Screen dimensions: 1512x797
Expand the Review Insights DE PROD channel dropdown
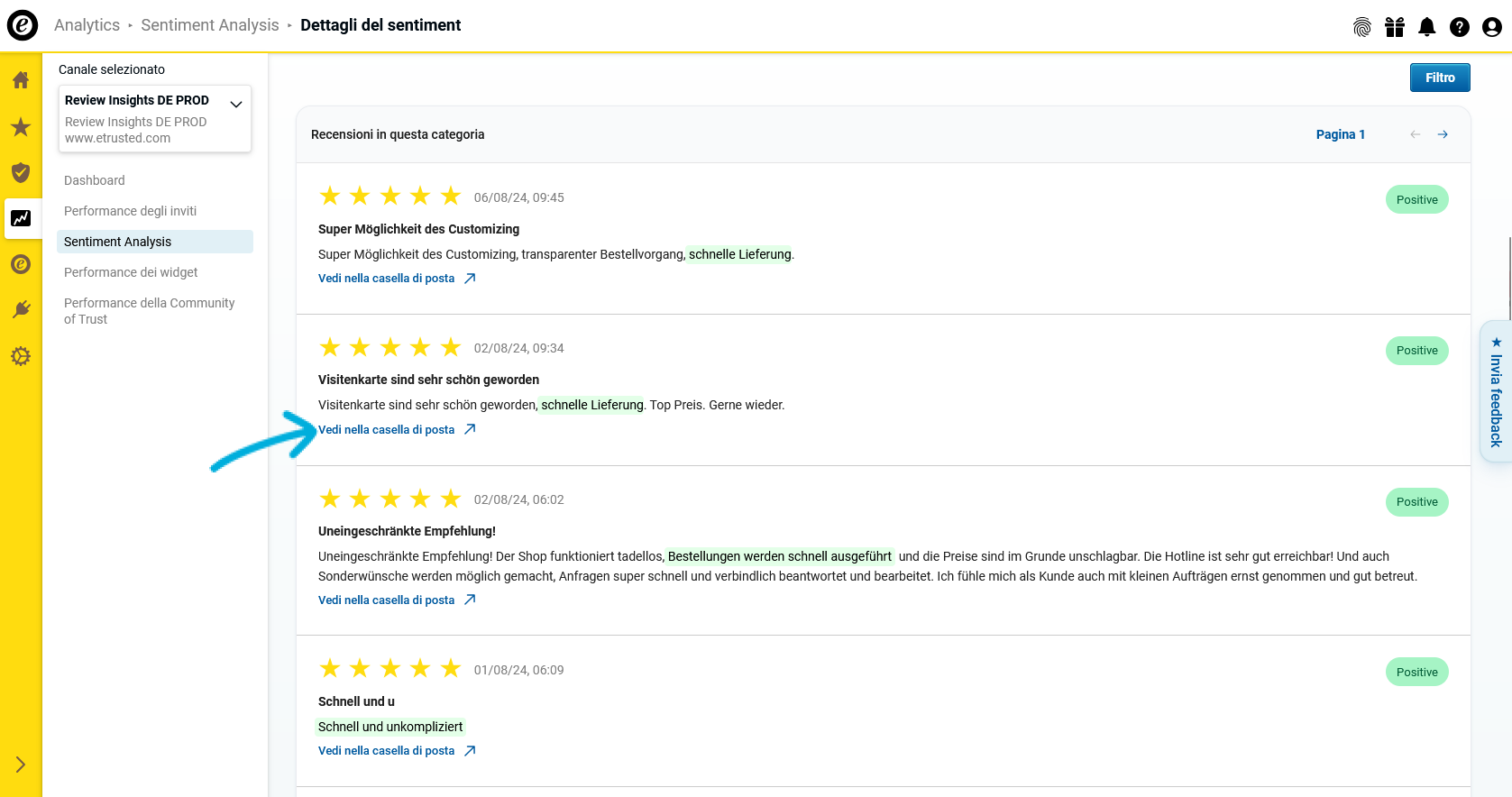155,118
